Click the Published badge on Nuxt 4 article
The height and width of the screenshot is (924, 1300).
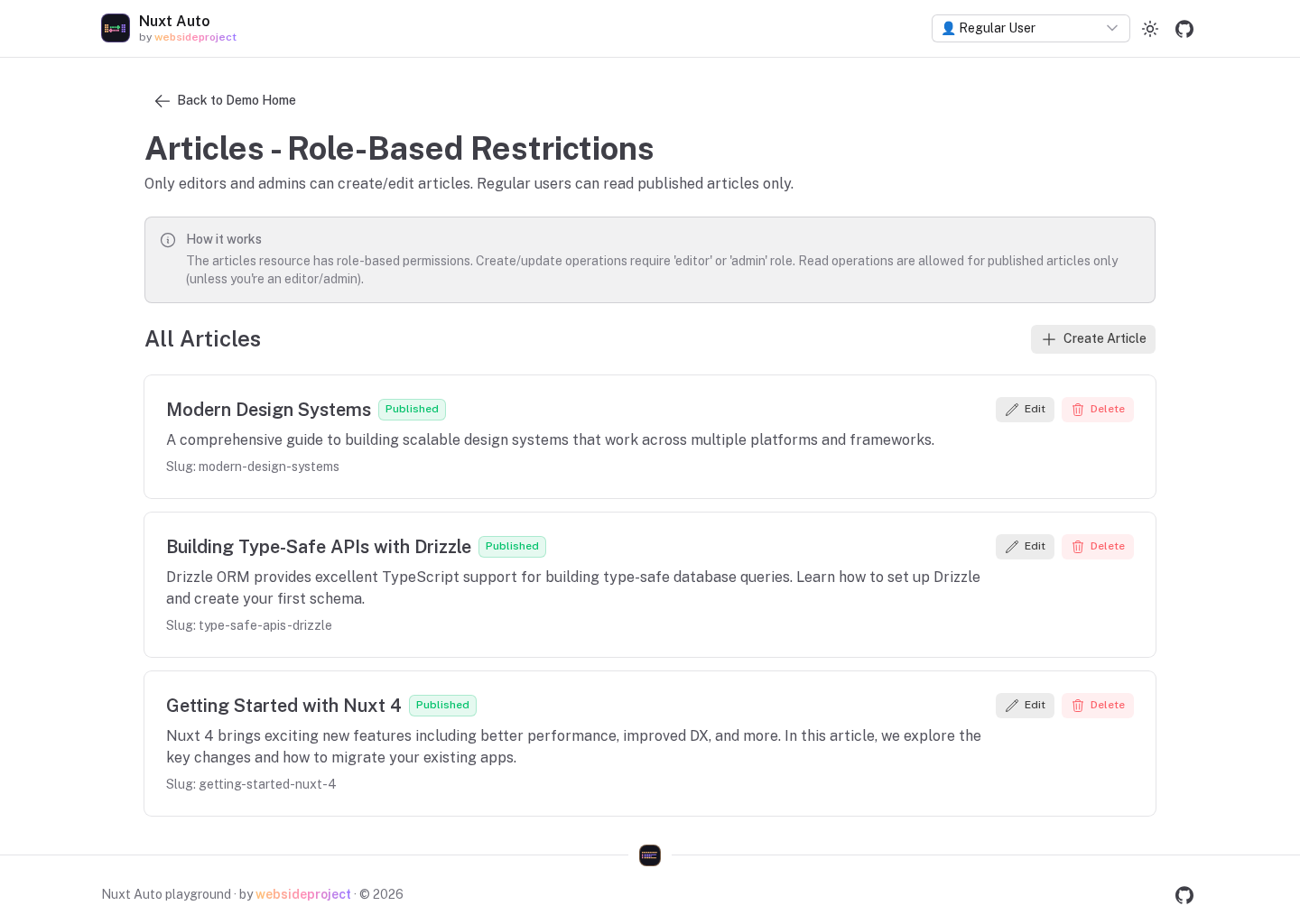coord(442,706)
